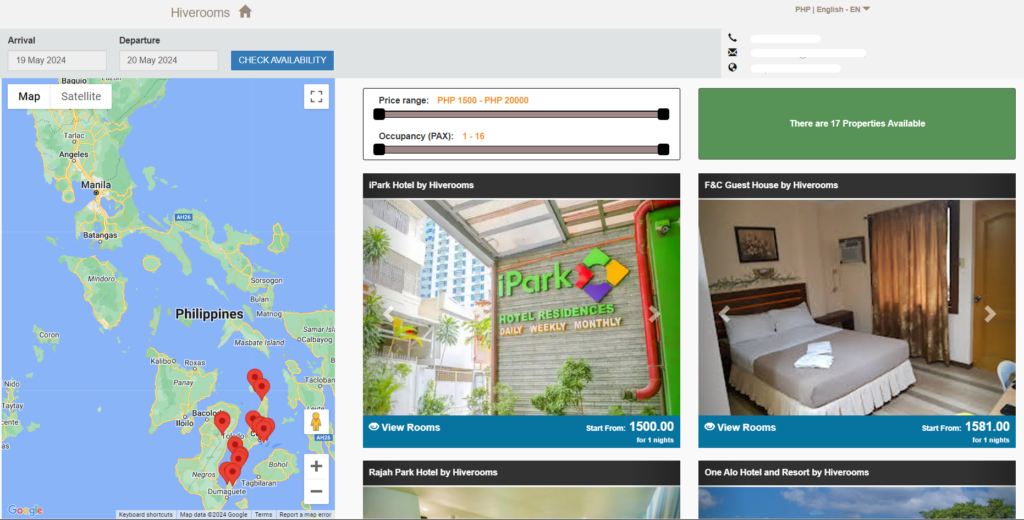This screenshot has width=1024, height=520.
Task: Click the email envelope icon
Action: [x=732, y=52]
